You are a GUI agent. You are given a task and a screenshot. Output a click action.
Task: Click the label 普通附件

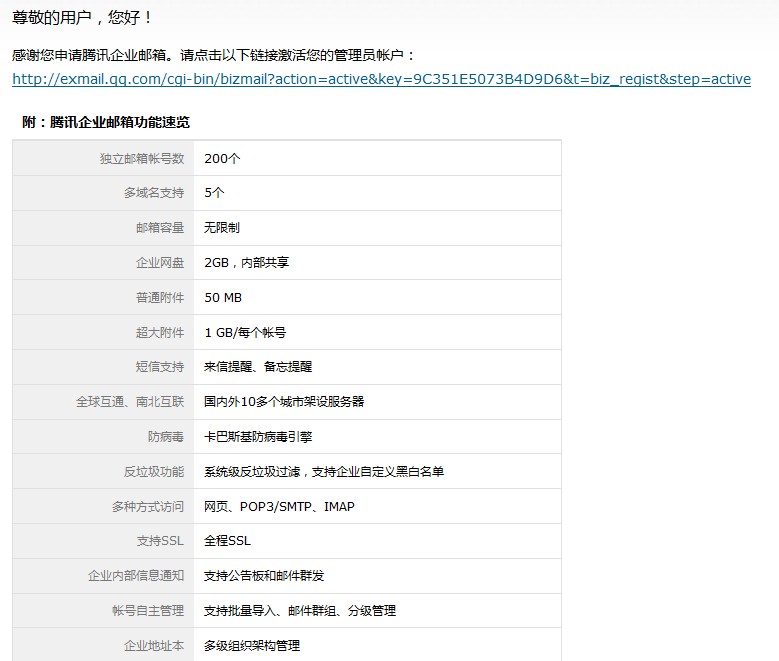160,298
